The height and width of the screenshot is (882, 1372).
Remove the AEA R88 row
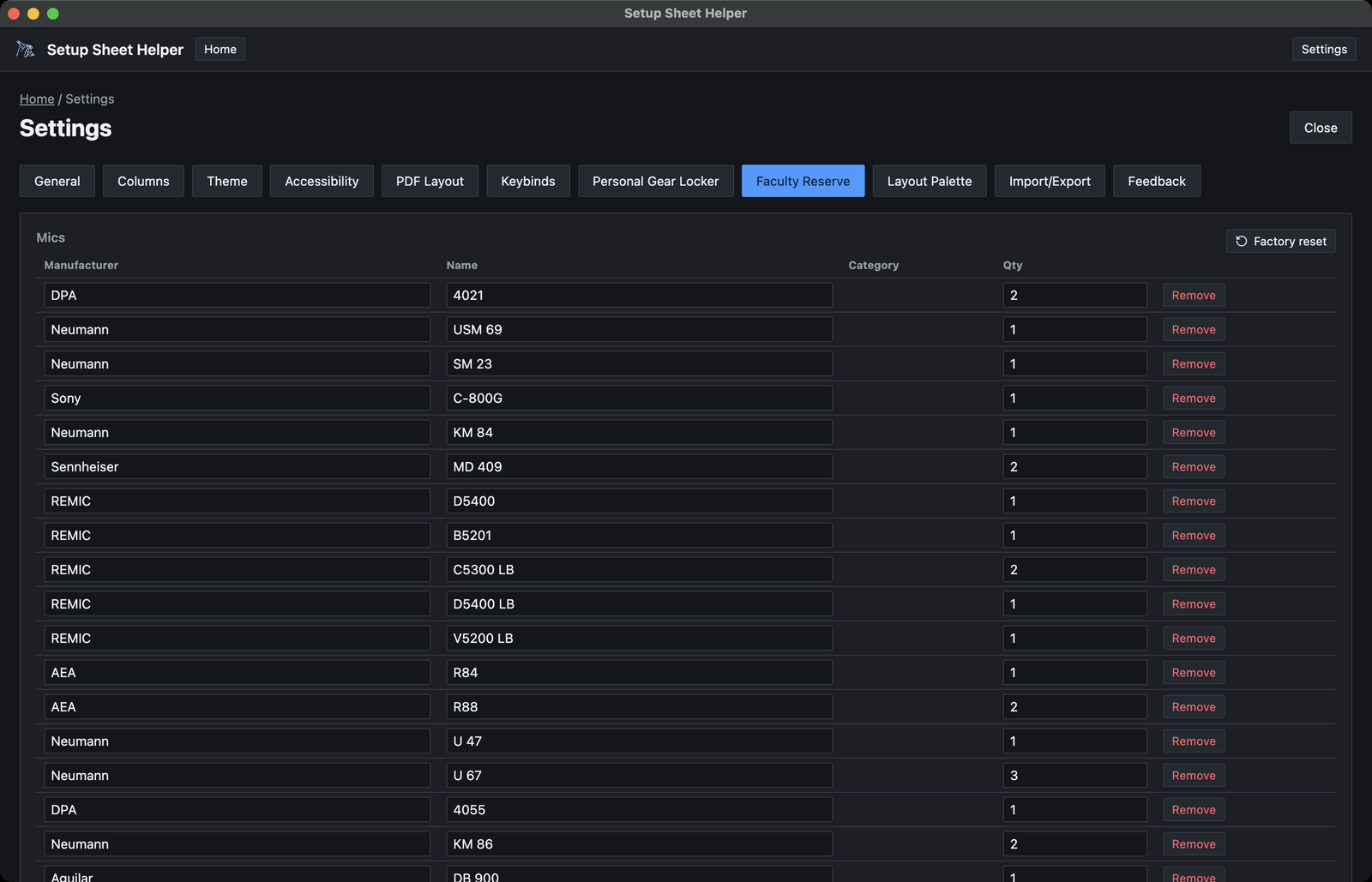[x=1194, y=706]
